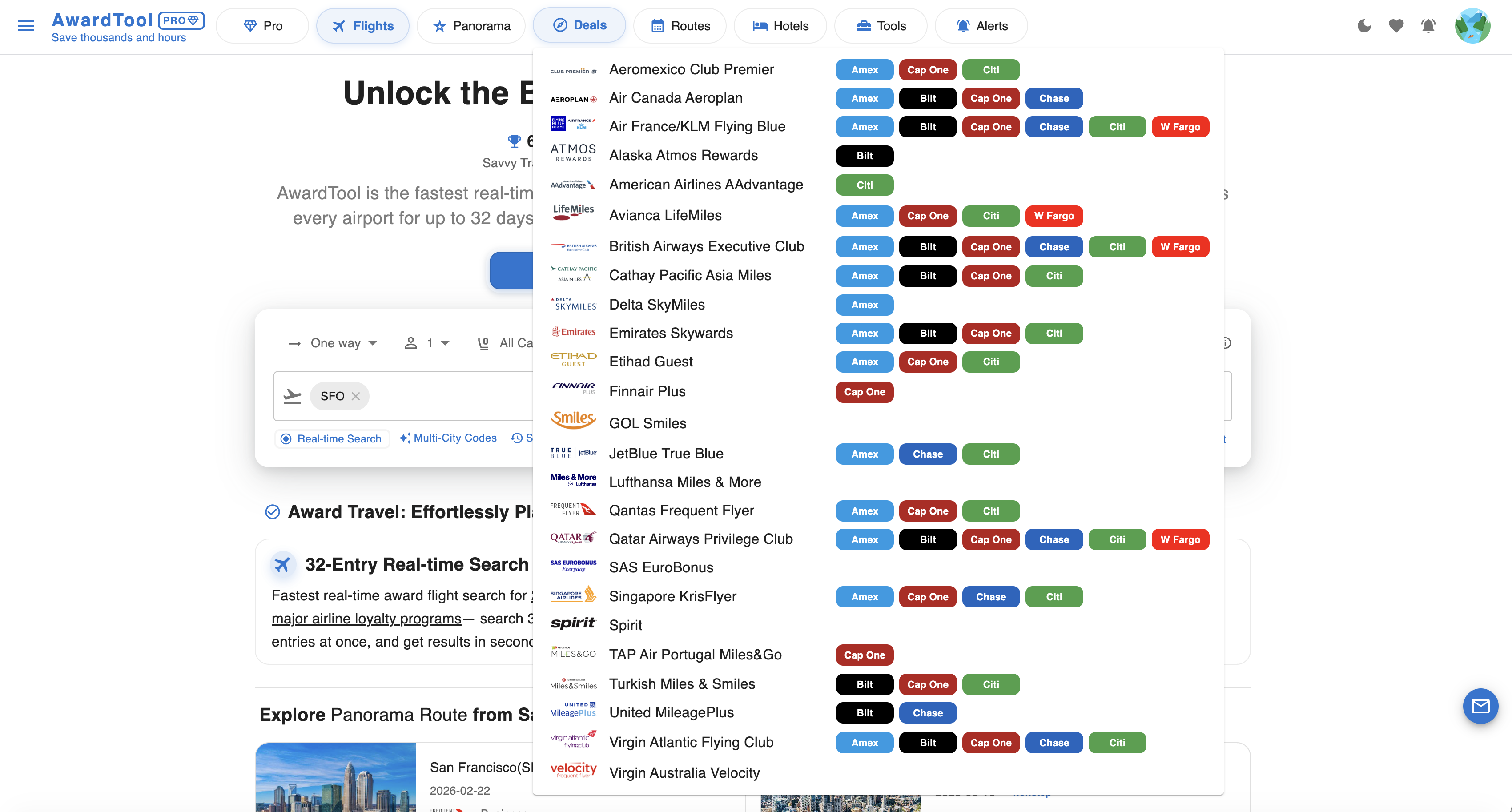This screenshot has width=1512, height=812.
Task: Click the Alaska Atmos Rewards logo
Action: [574, 153]
